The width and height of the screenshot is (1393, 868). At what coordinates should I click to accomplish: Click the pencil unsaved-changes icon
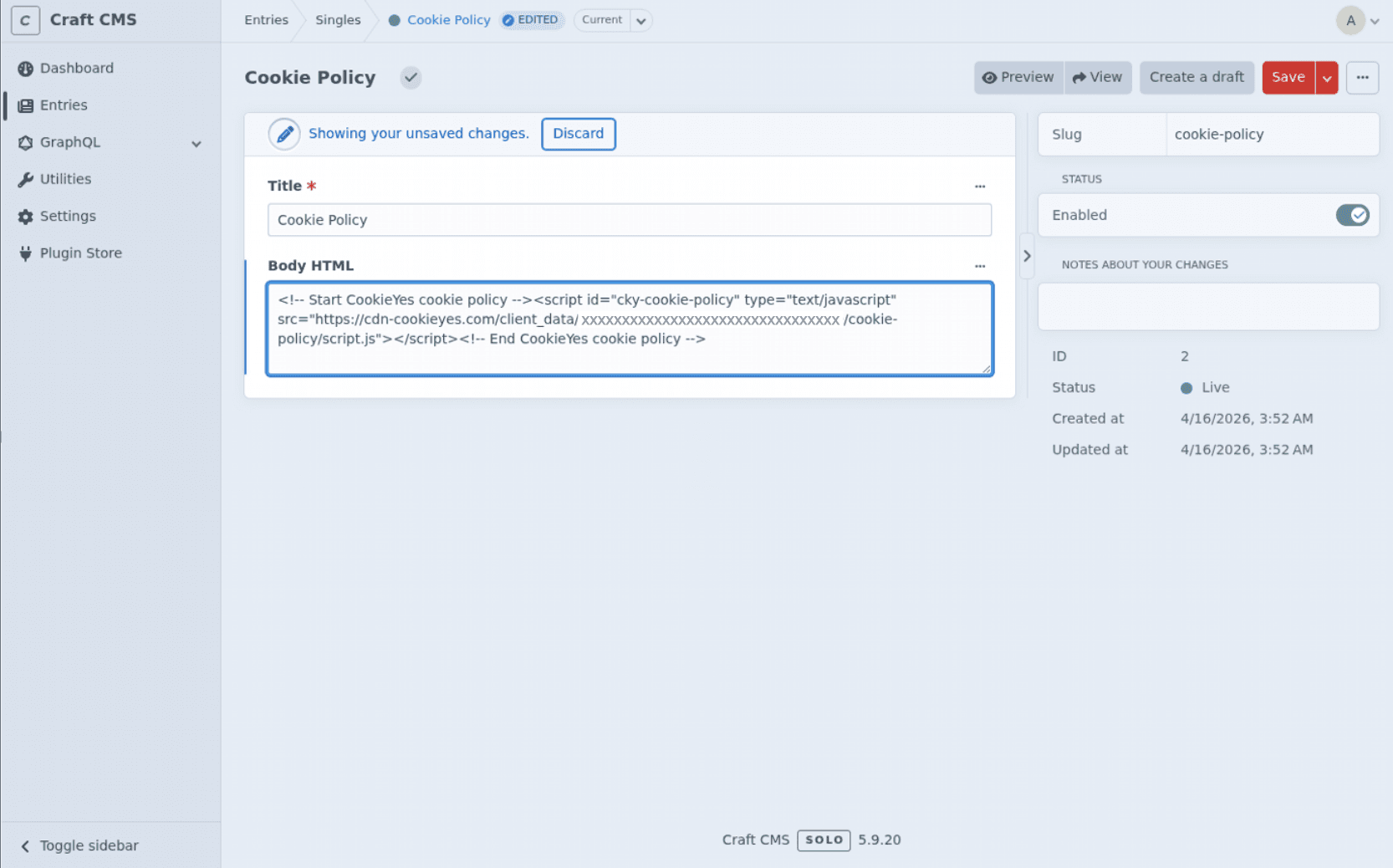coord(284,134)
